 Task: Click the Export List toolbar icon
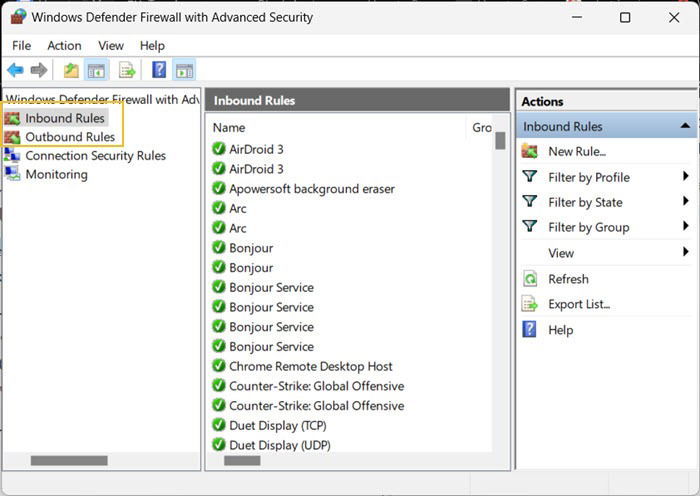tap(127, 70)
